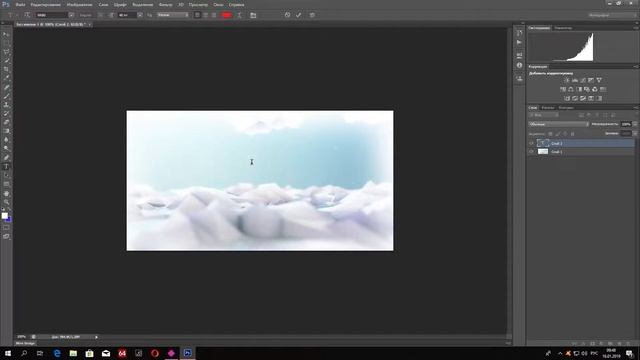Open the layer fill slider dropdown

point(635,133)
